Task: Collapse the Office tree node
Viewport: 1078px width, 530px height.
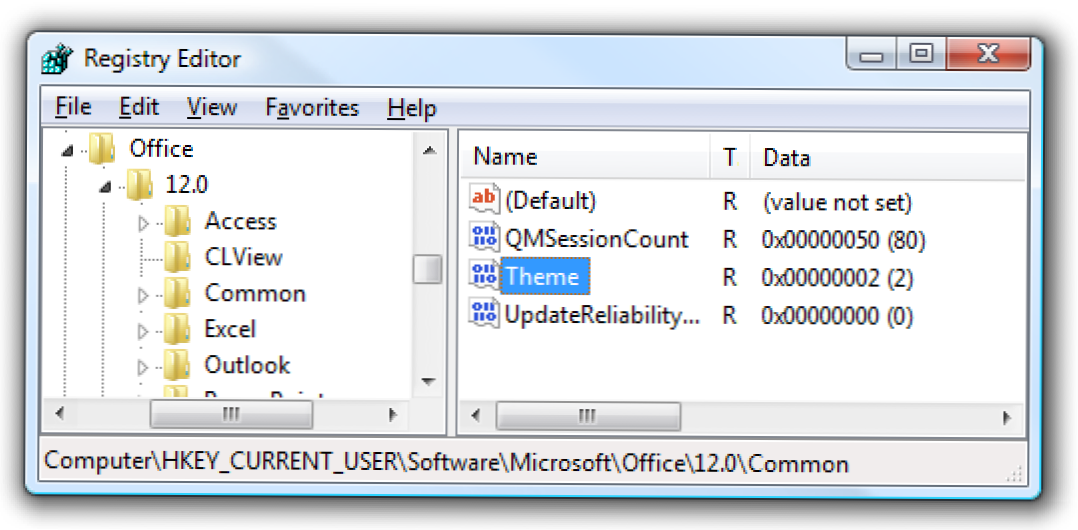Action: 67,151
